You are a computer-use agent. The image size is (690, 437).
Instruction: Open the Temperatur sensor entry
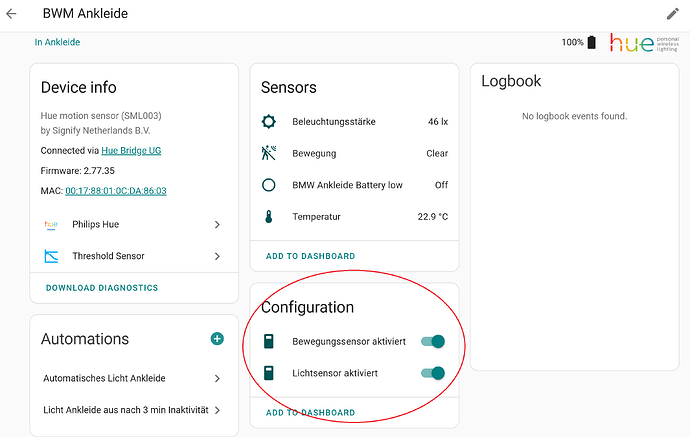click(354, 217)
